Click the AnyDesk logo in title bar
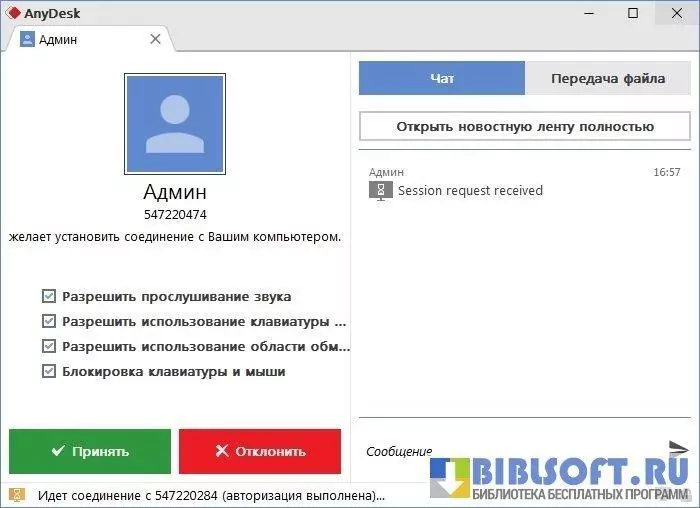This screenshot has width=700, height=508. (x=14, y=13)
